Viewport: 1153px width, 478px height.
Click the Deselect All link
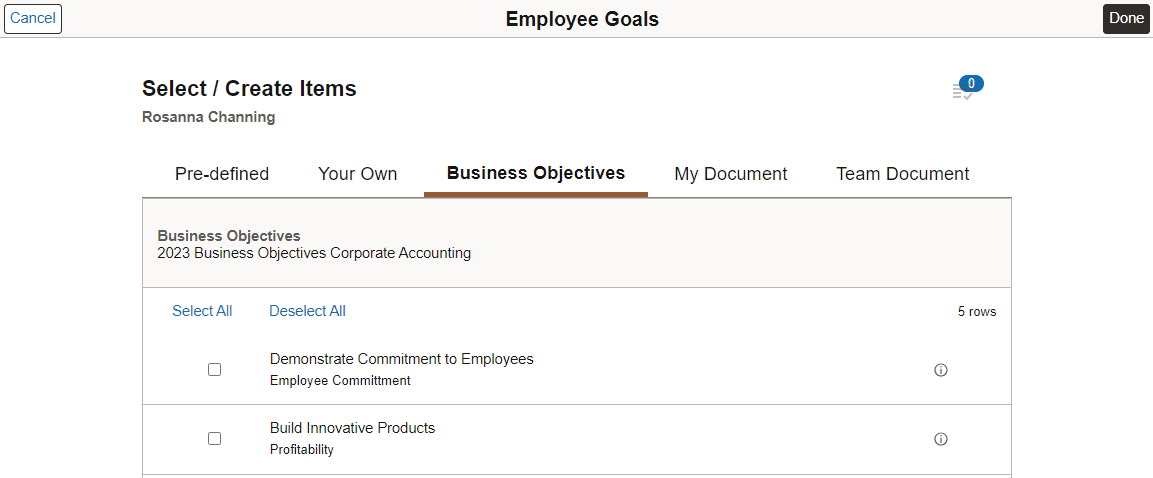click(x=307, y=311)
